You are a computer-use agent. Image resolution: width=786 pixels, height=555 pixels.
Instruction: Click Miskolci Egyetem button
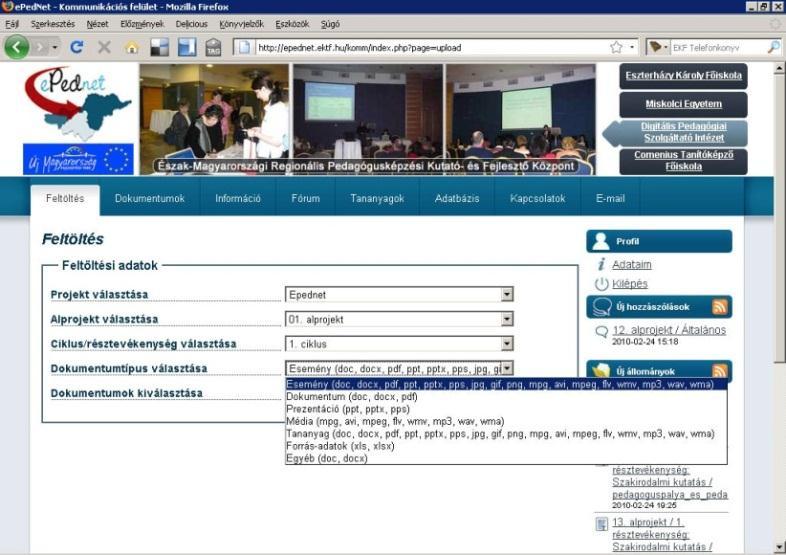[x=683, y=104]
